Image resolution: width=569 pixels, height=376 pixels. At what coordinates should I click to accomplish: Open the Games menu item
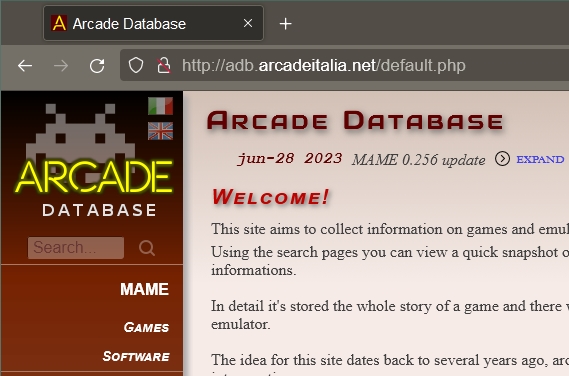point(146,327)
